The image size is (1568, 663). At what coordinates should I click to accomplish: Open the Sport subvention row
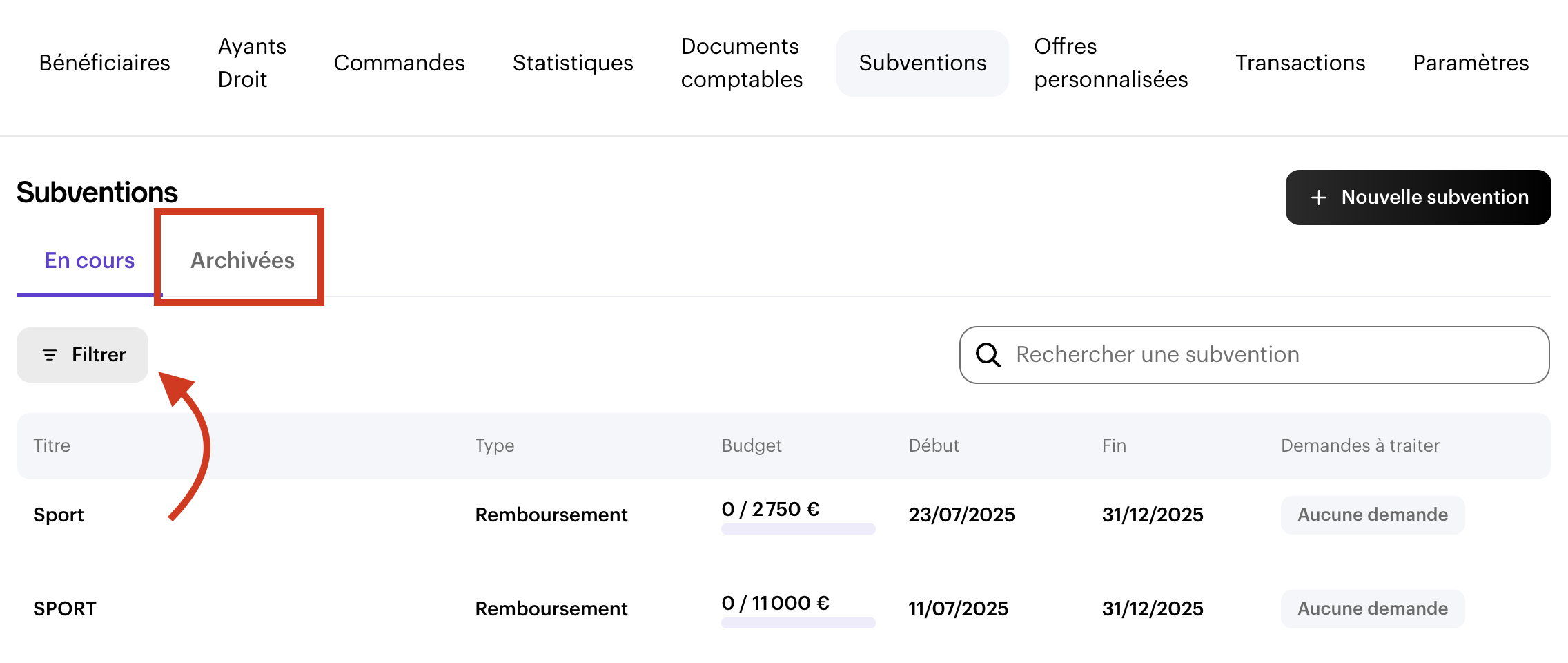(59, 515)
